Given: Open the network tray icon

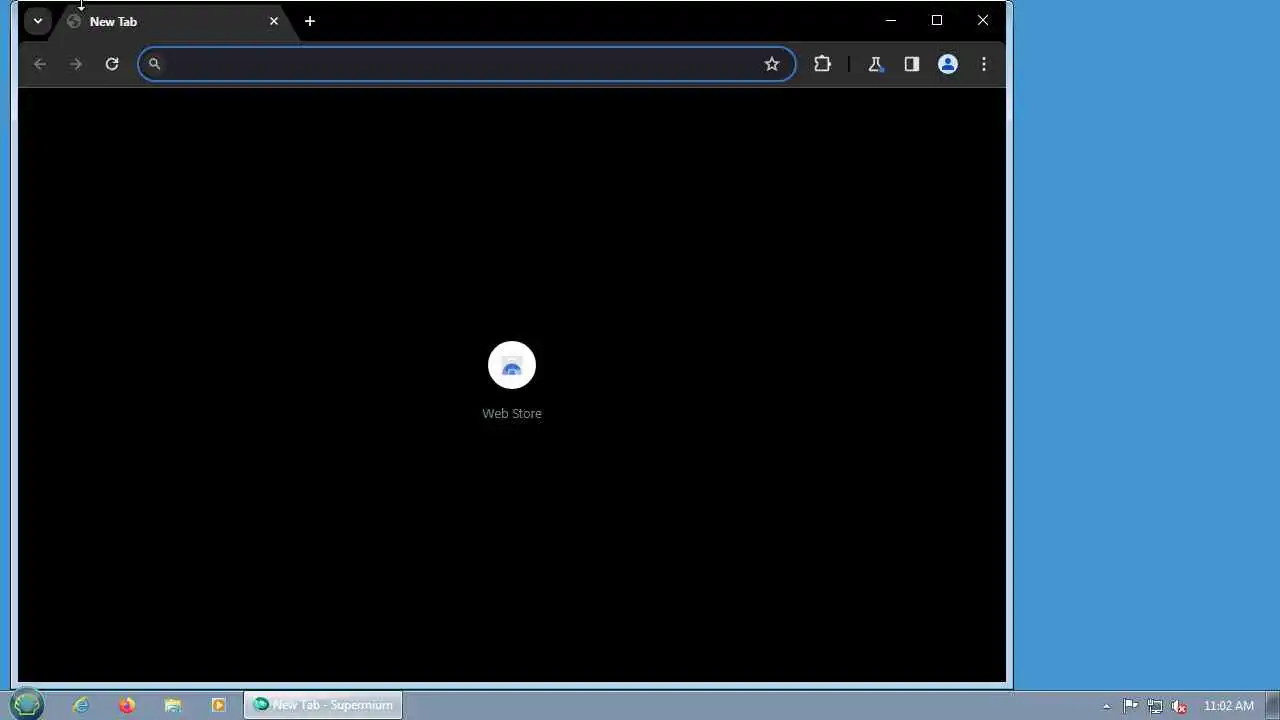Looking at the screenshot, I should coord(1155,706).
